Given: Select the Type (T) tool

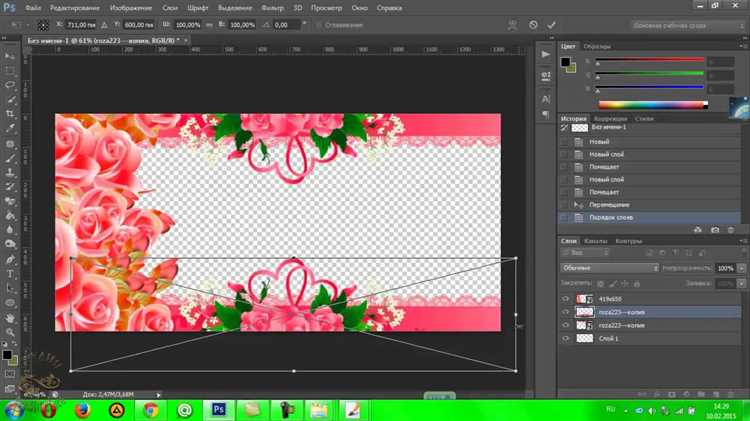Looking at the screenshot, I should point(11,273).
